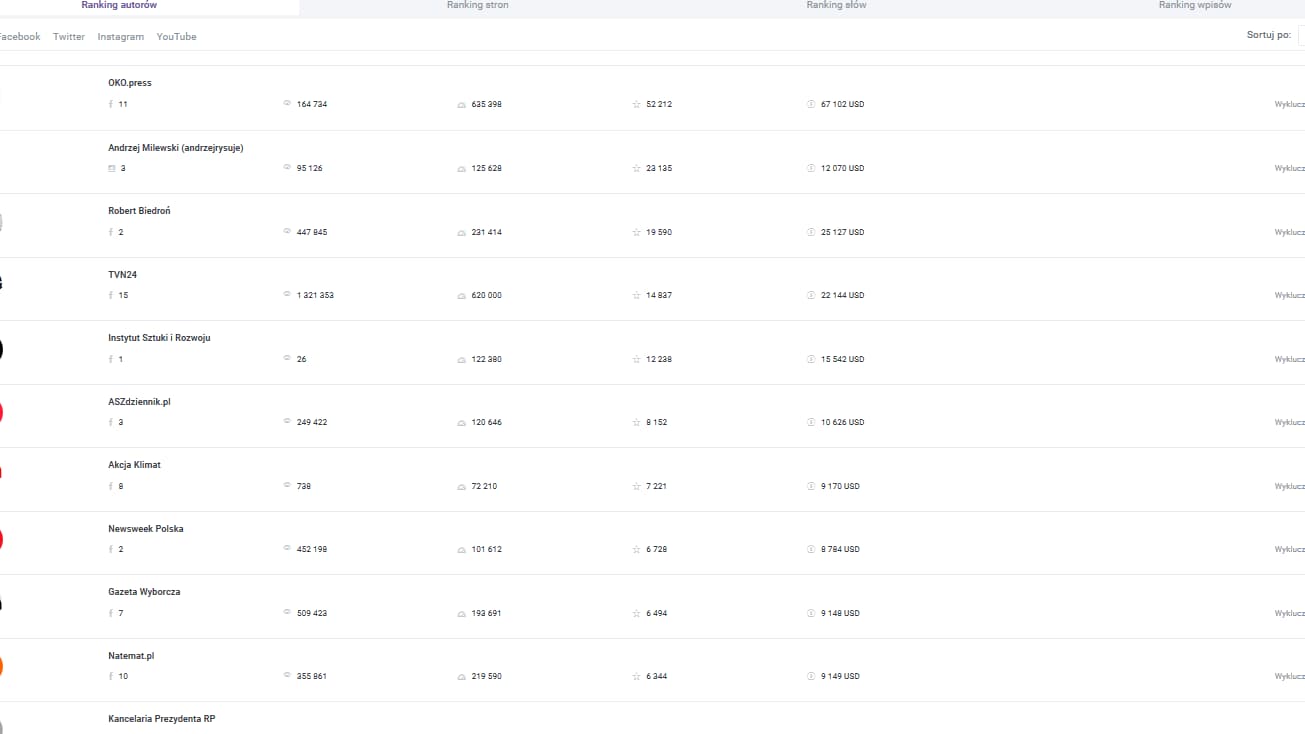Open the Newsweek Polska author entry

pyautogui.click(x=146, y=529)
